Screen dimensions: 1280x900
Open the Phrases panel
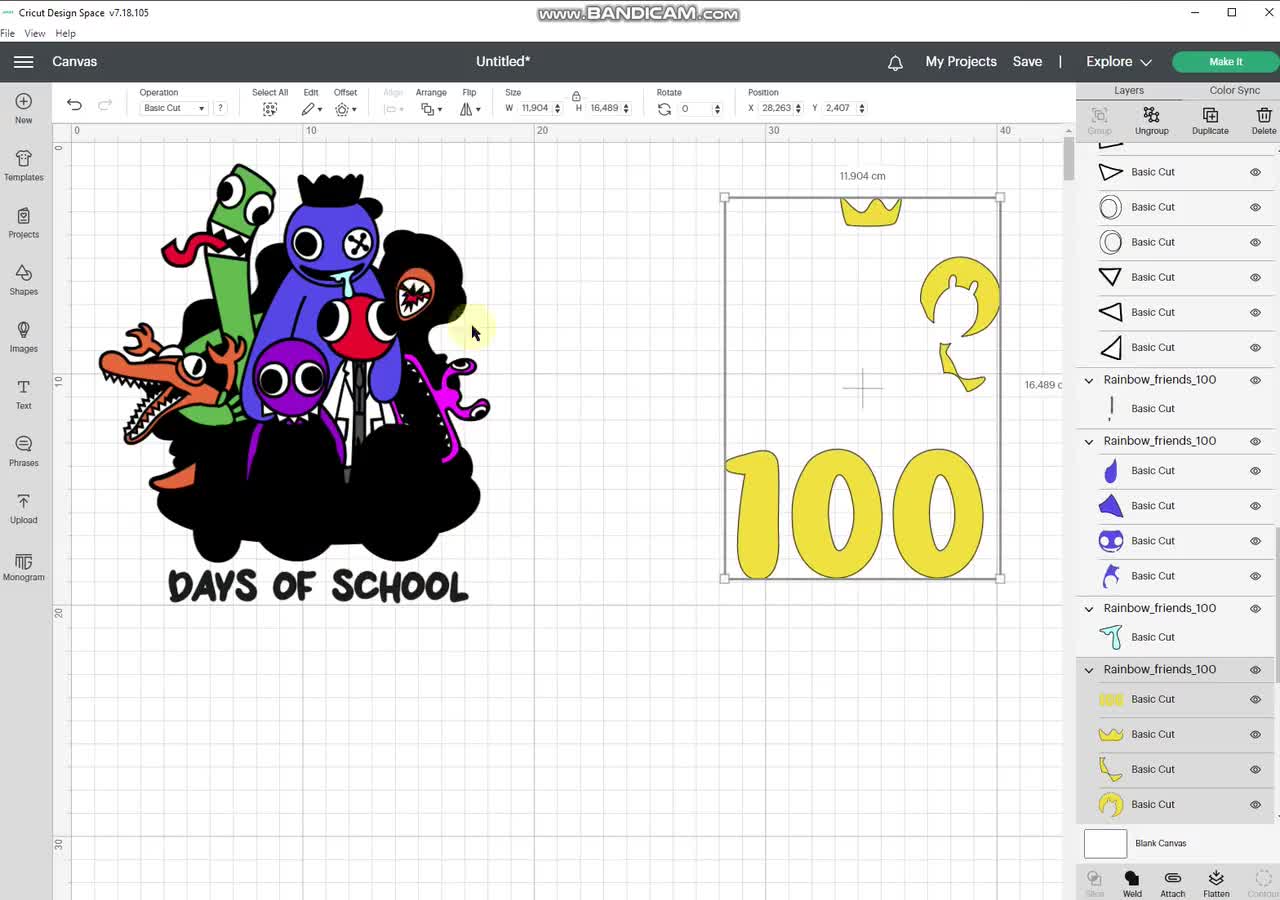tap(24, 451)
